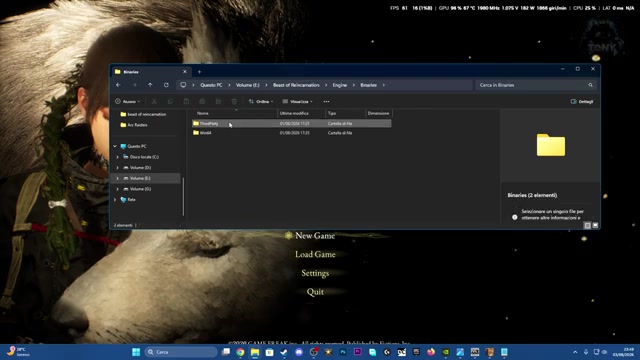Screen dimensions: 640x360
Task: Sort by Nome column header
Action: [x=235, y=113]
